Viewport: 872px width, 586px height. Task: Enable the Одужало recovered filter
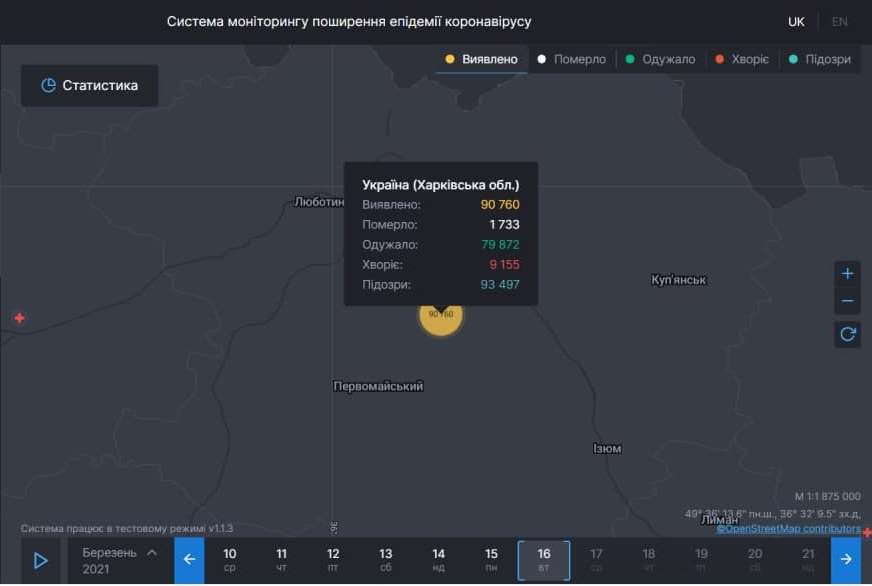click(x=664, y=59)
